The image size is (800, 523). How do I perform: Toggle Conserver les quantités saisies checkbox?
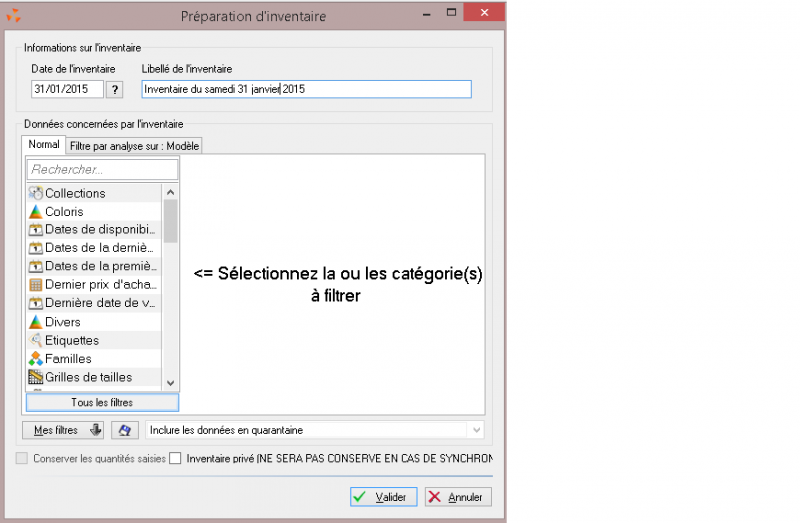(x=21, y=458)
